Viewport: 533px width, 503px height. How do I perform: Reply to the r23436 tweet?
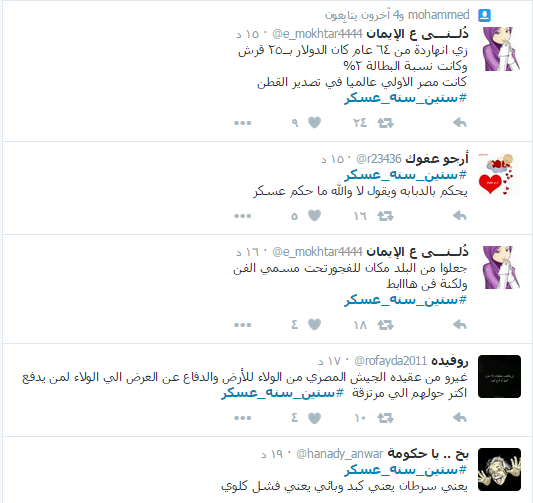(x=460, y=215)
